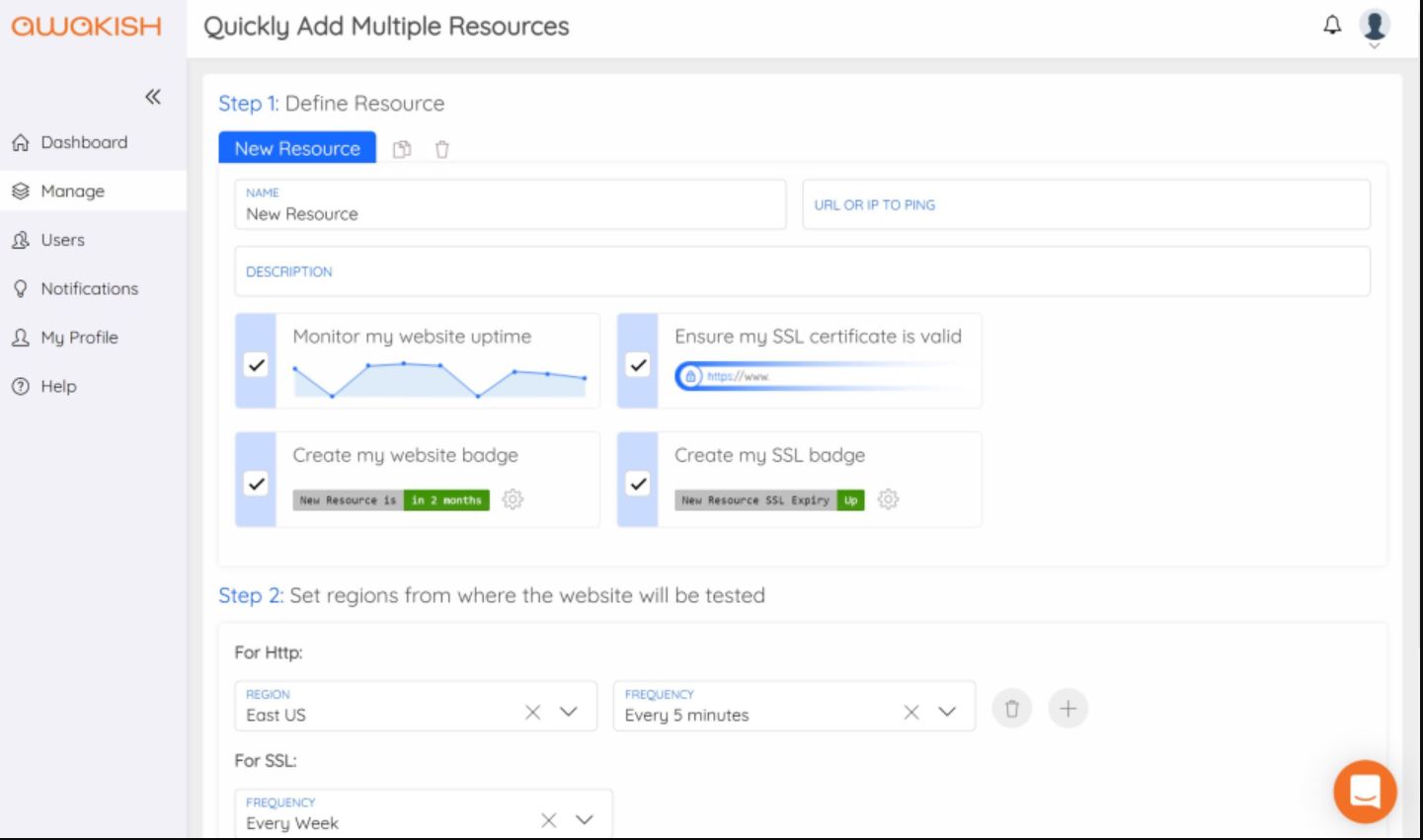The width and height of the screenshot is (1423, 840).
Task: Delete resource using the tab trash icon
Action: point(442,149)
